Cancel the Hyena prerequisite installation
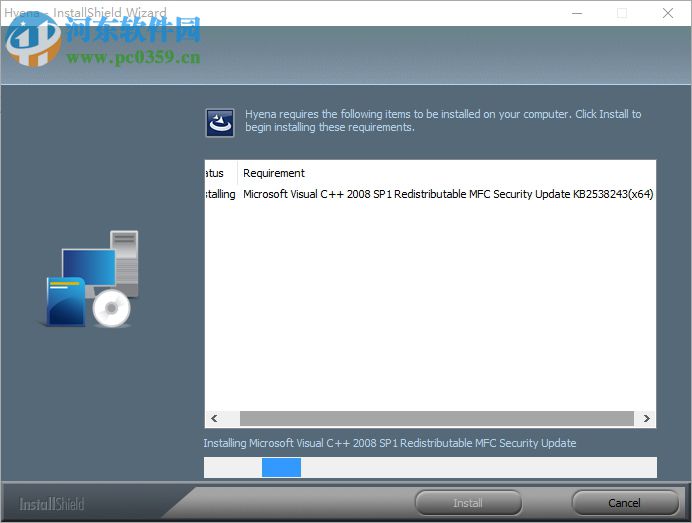 coord(624,503)
